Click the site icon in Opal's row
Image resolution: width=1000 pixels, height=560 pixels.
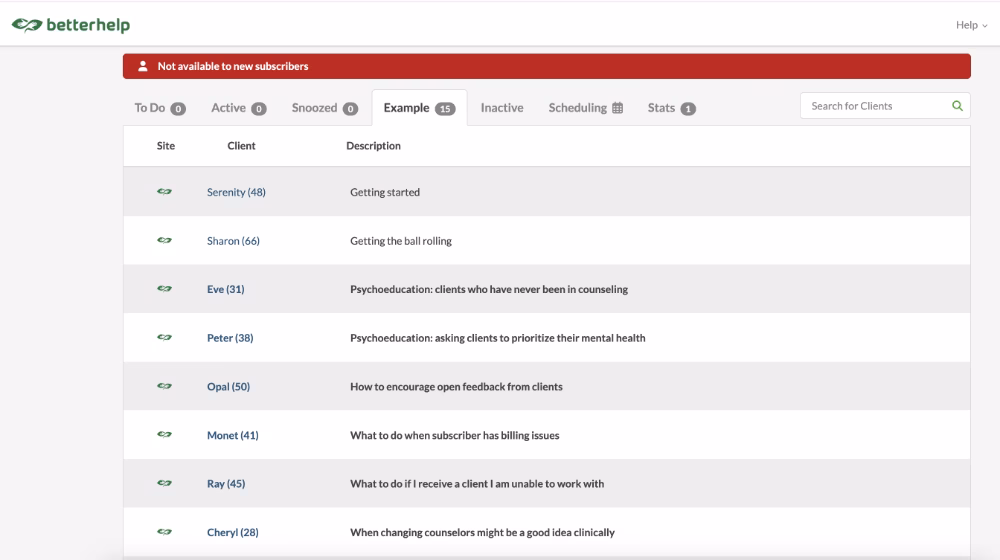[165, 386]
